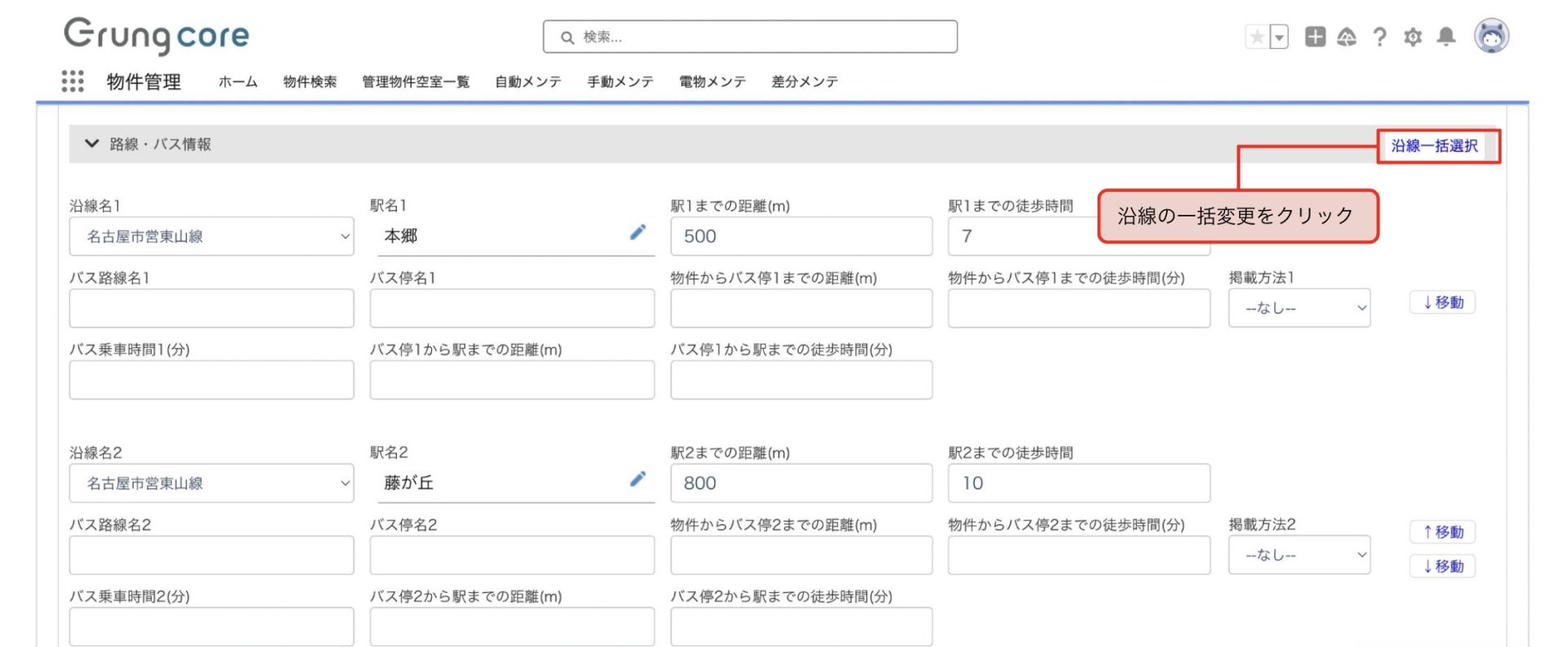Open the global actions plus icon
The image size is (1568, 647).
coord(1315,37)
